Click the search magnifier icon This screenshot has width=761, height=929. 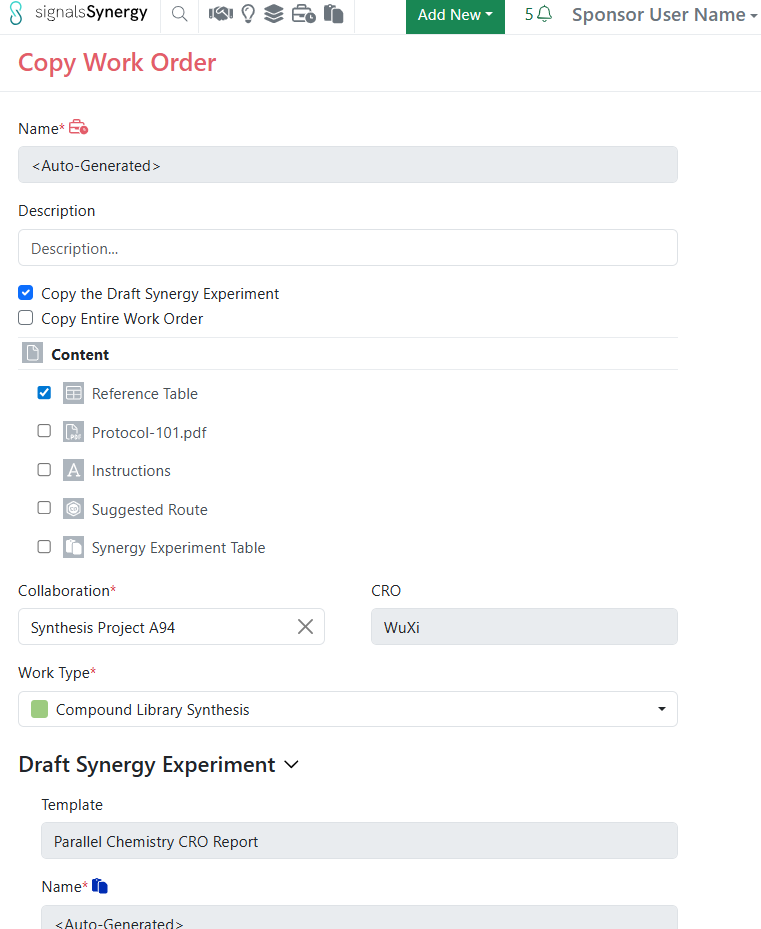click(179, 15)
